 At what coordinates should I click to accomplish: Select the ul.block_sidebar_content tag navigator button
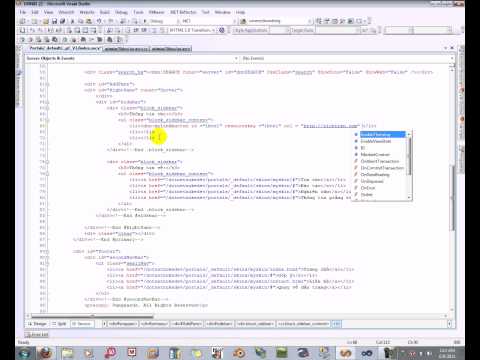point(303,324)
